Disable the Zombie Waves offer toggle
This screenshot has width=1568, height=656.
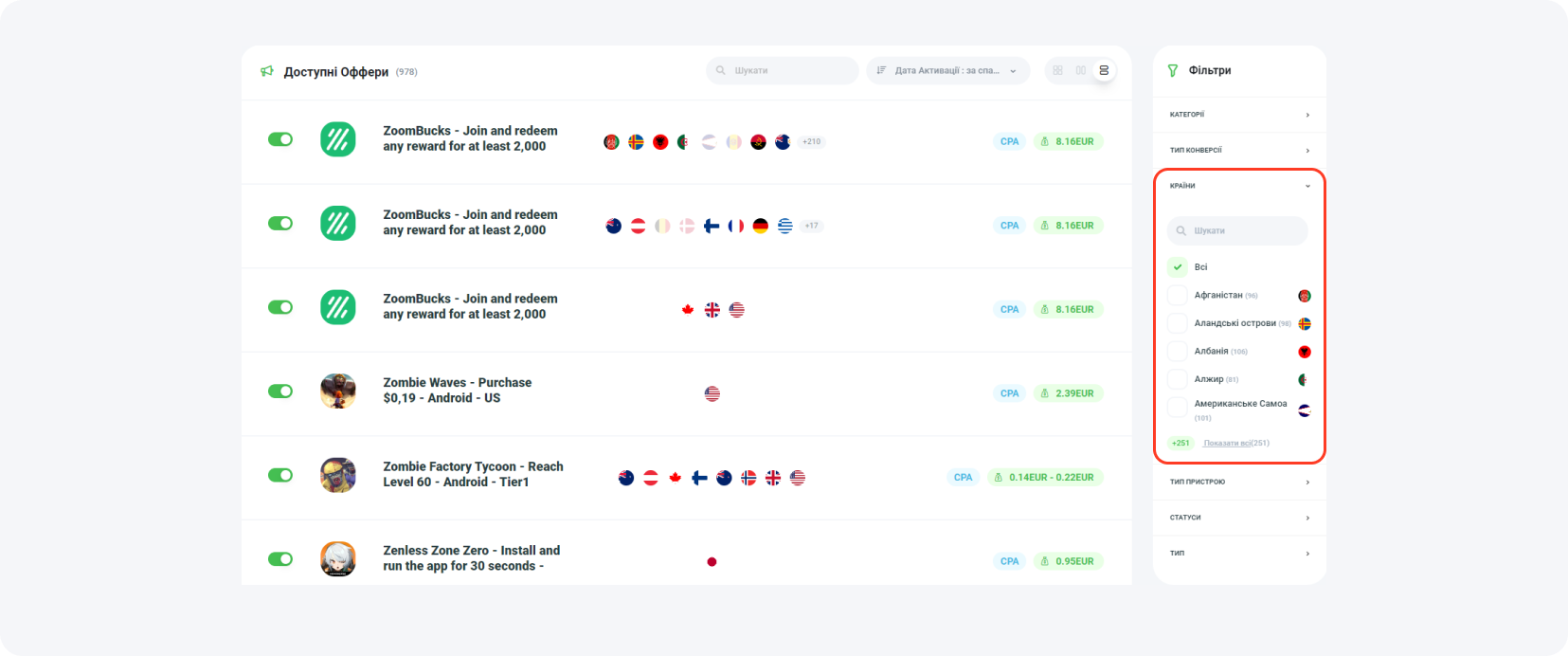click(280, 391)
